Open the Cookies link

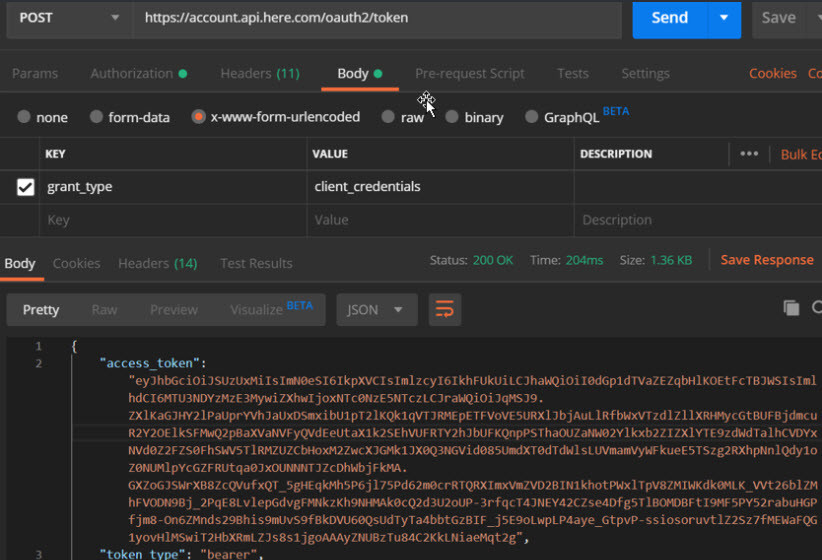click(773, 73)
